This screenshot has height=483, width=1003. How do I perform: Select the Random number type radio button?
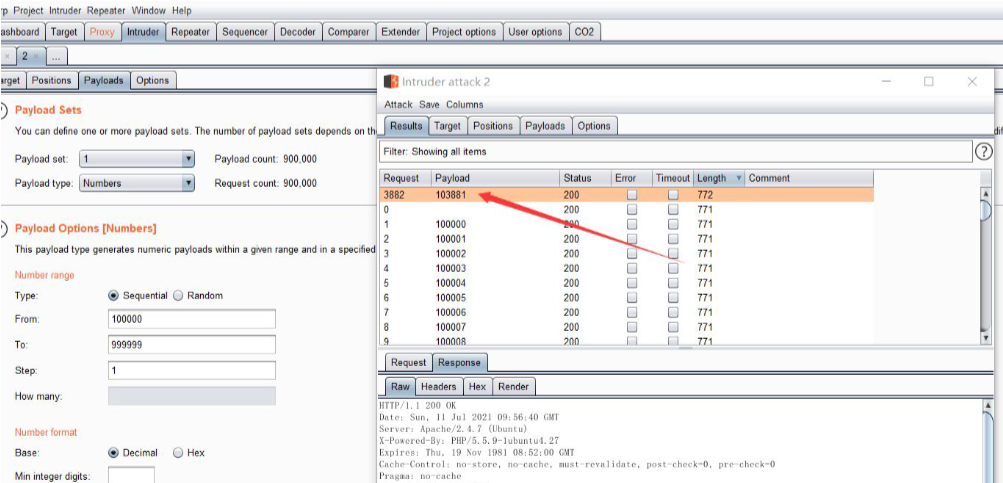(179, 296)
